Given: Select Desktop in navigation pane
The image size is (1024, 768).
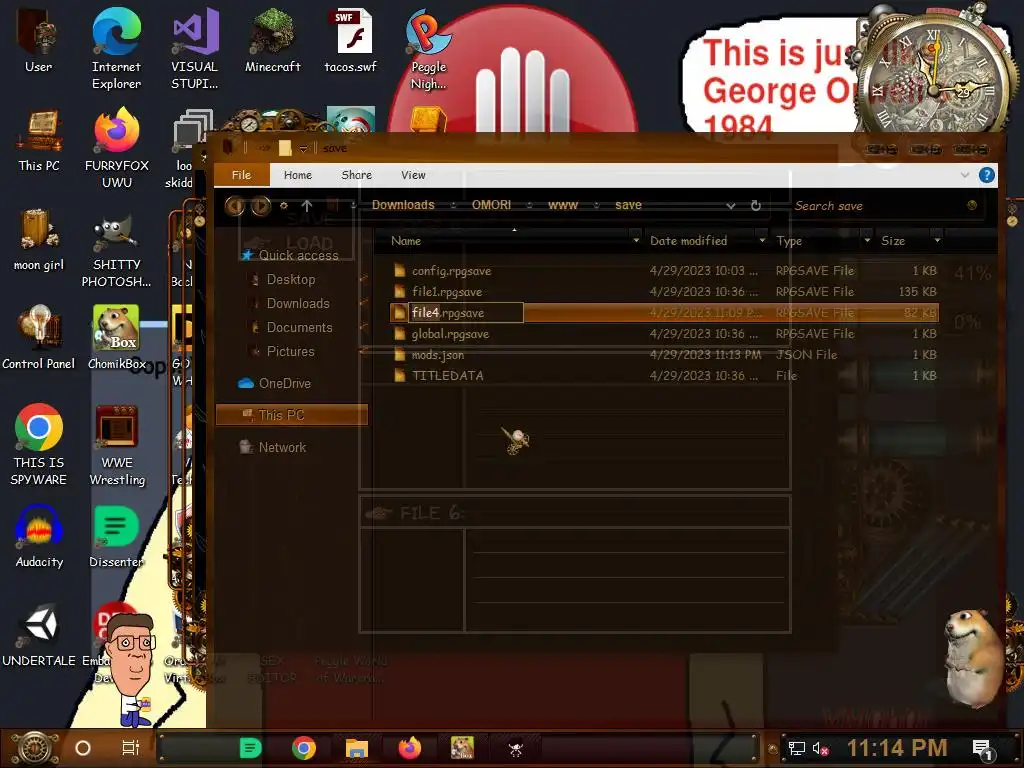Looking at the screenshot, I should pos(291,280).
